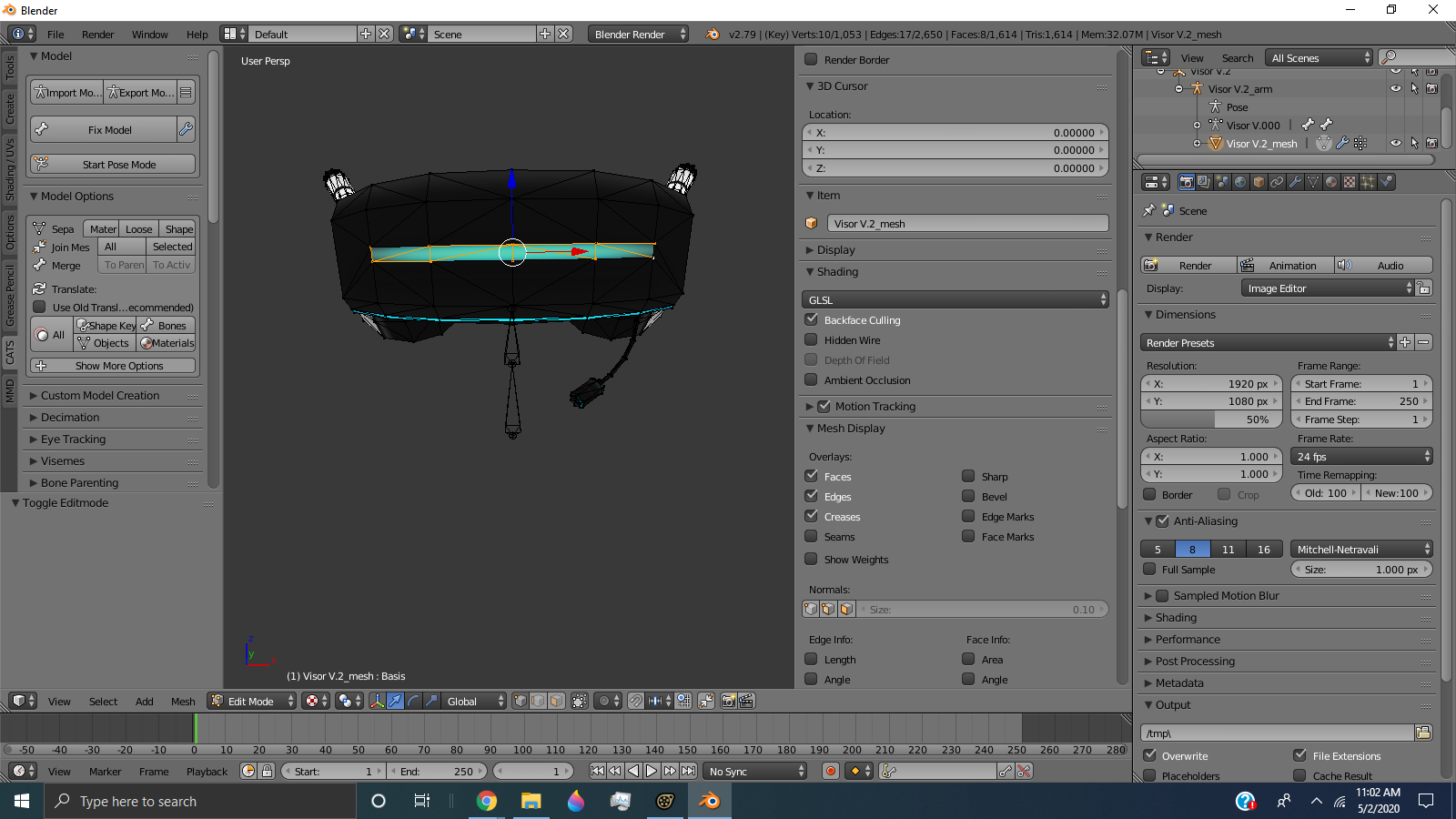Click the wrench icon beside Fix Model

pos(186,129)
